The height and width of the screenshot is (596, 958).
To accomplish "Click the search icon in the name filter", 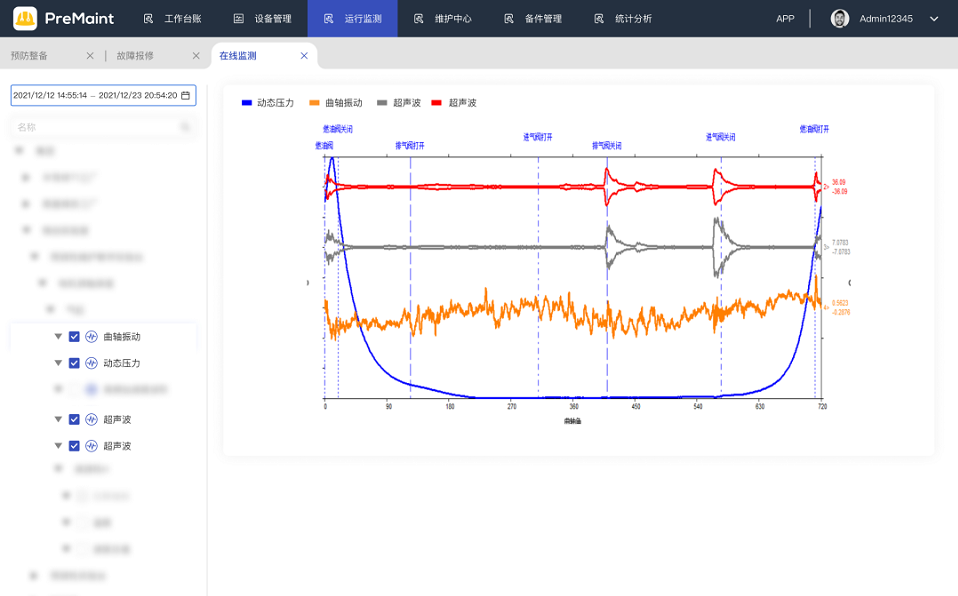I will (185, 127).
